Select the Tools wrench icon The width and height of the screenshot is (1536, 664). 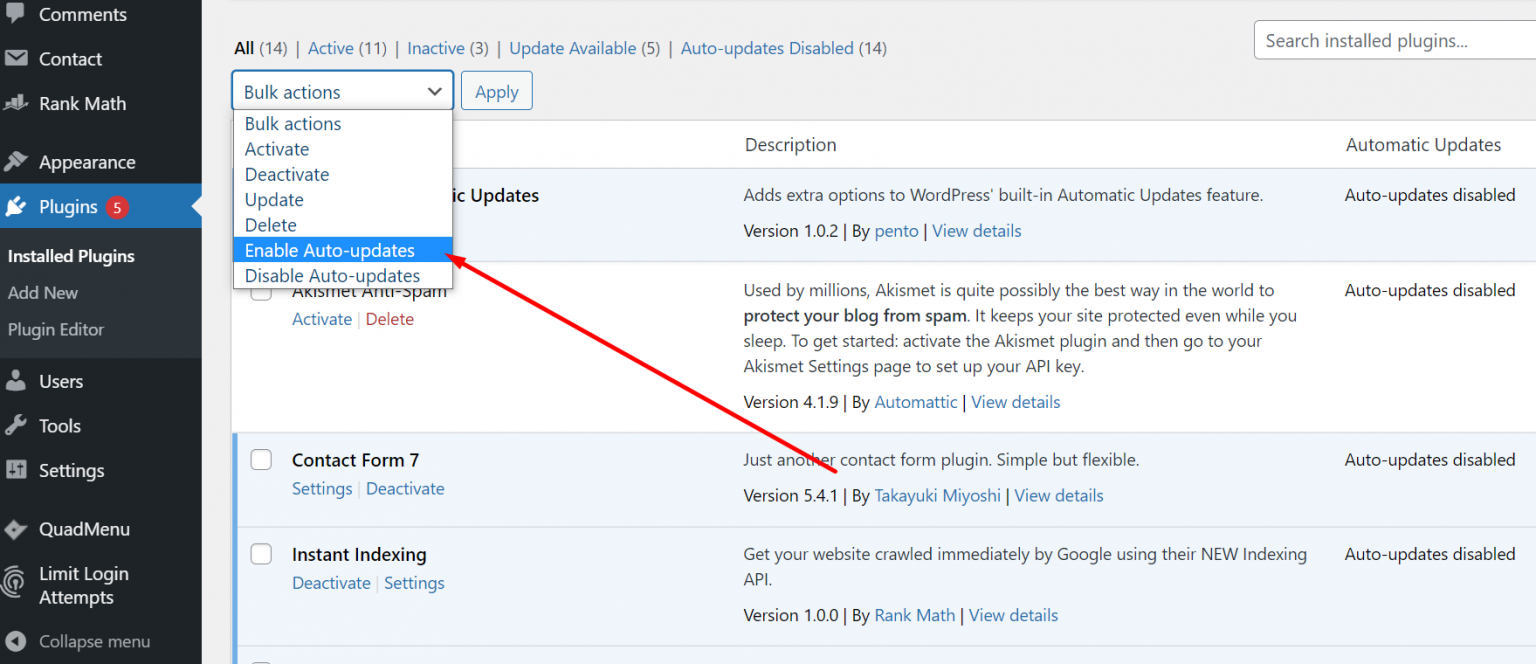click(x=17, y=425)
